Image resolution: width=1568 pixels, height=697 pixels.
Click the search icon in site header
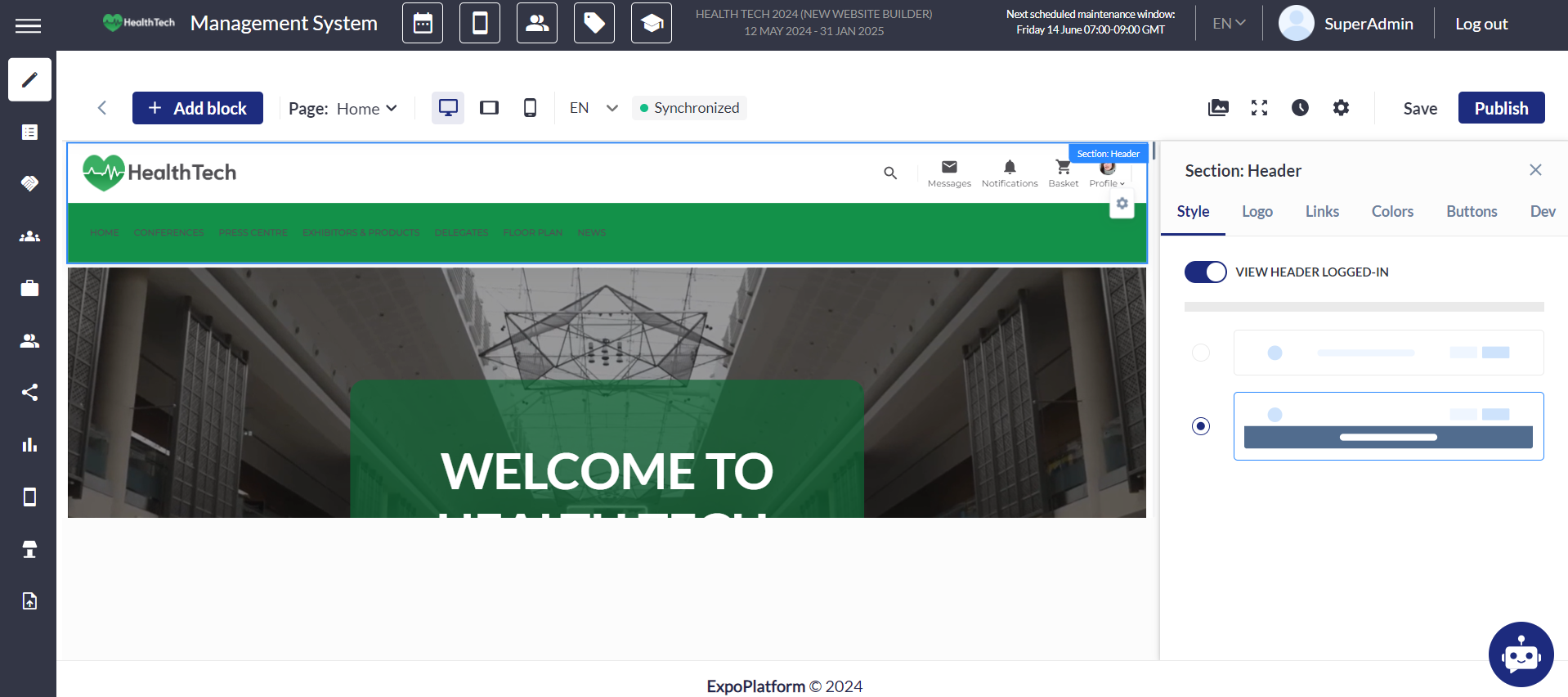click(890, 173)
